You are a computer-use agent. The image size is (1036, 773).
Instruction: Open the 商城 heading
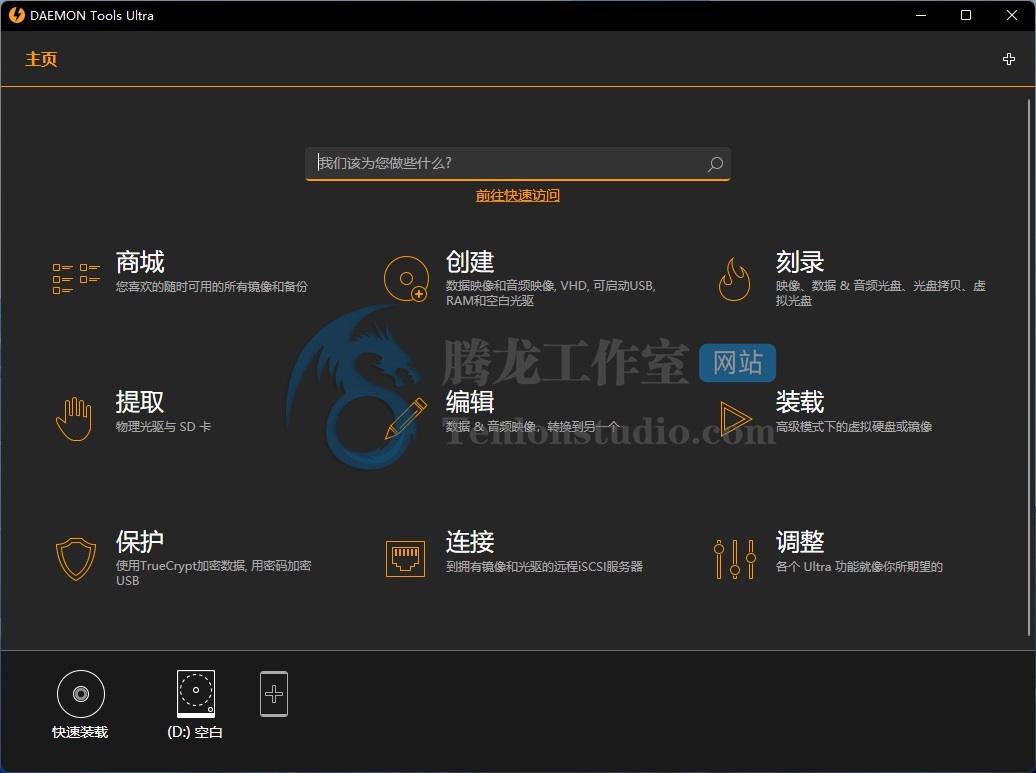(x=140, y=262)
